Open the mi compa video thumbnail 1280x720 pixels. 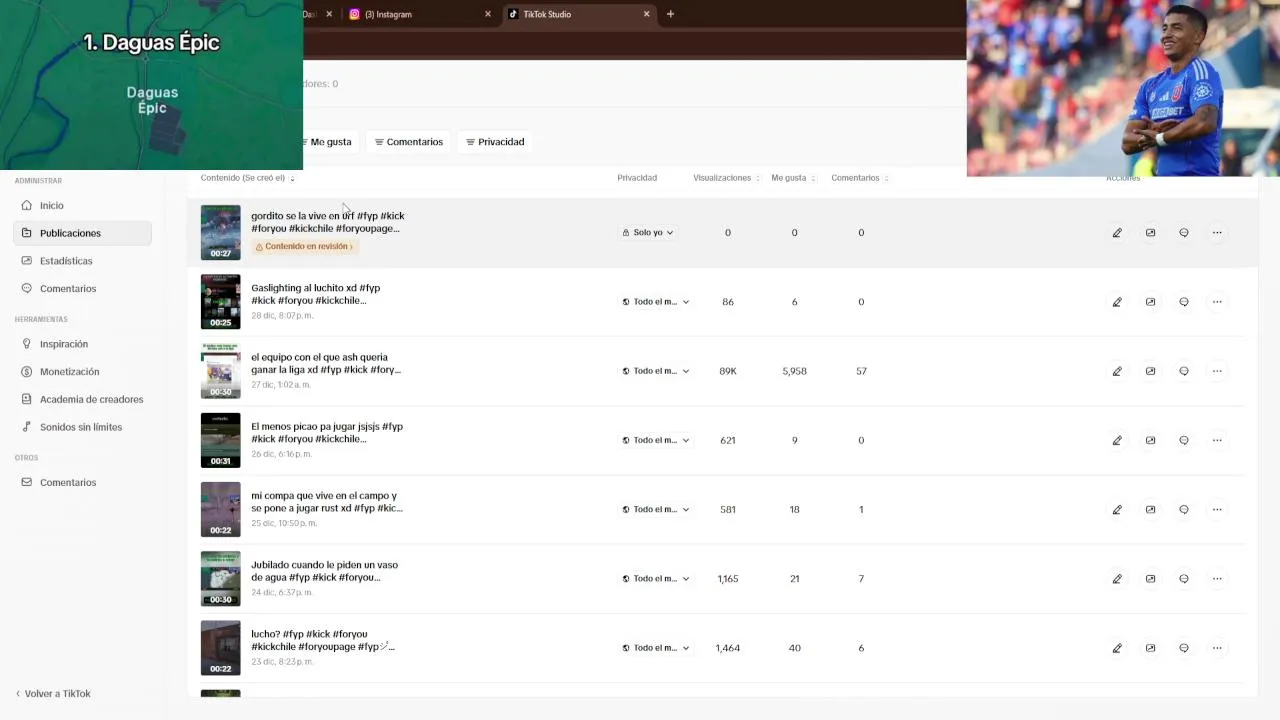click(x=220, y=509)
